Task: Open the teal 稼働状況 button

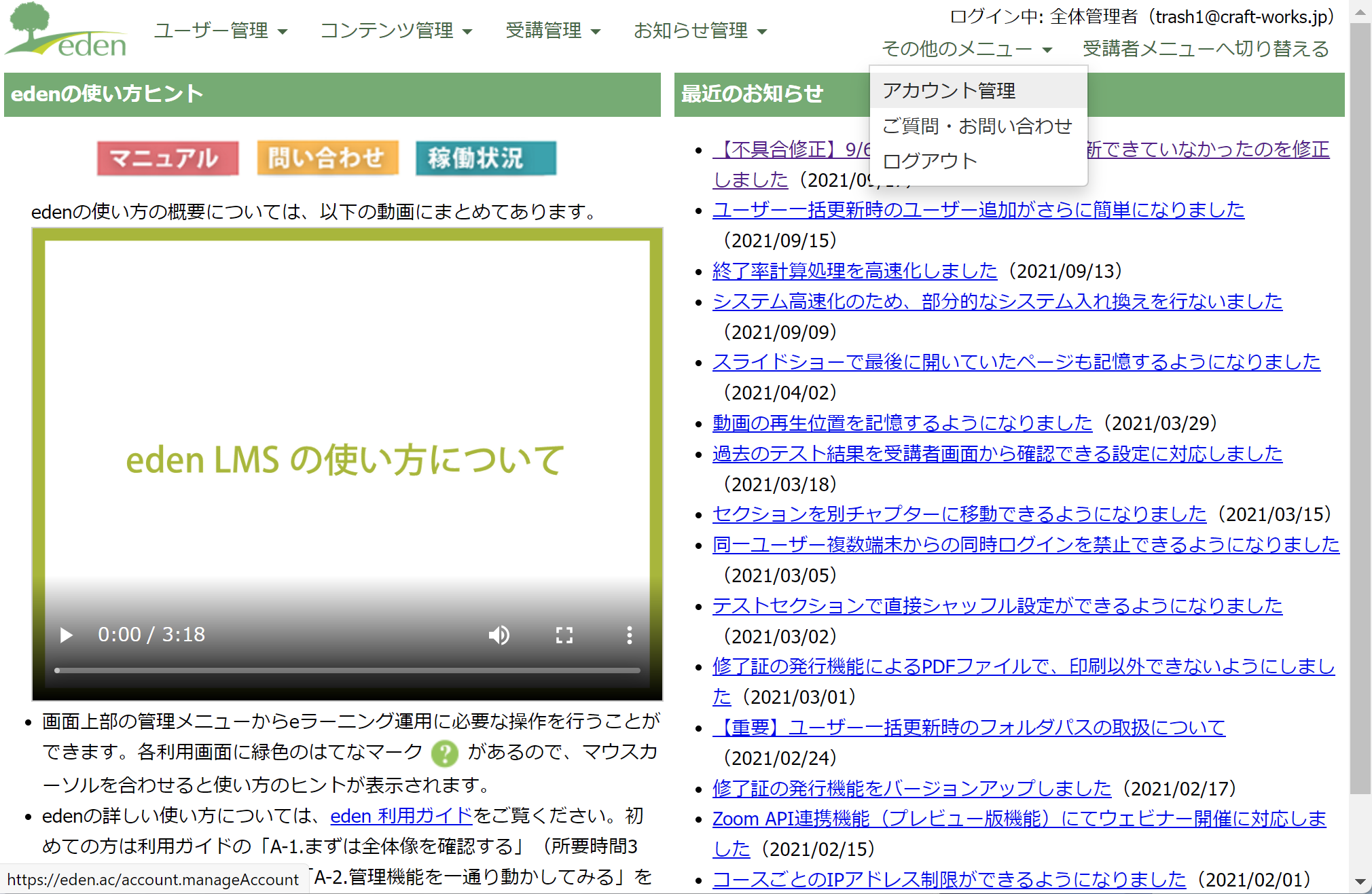Action: [x=486, y=158]
